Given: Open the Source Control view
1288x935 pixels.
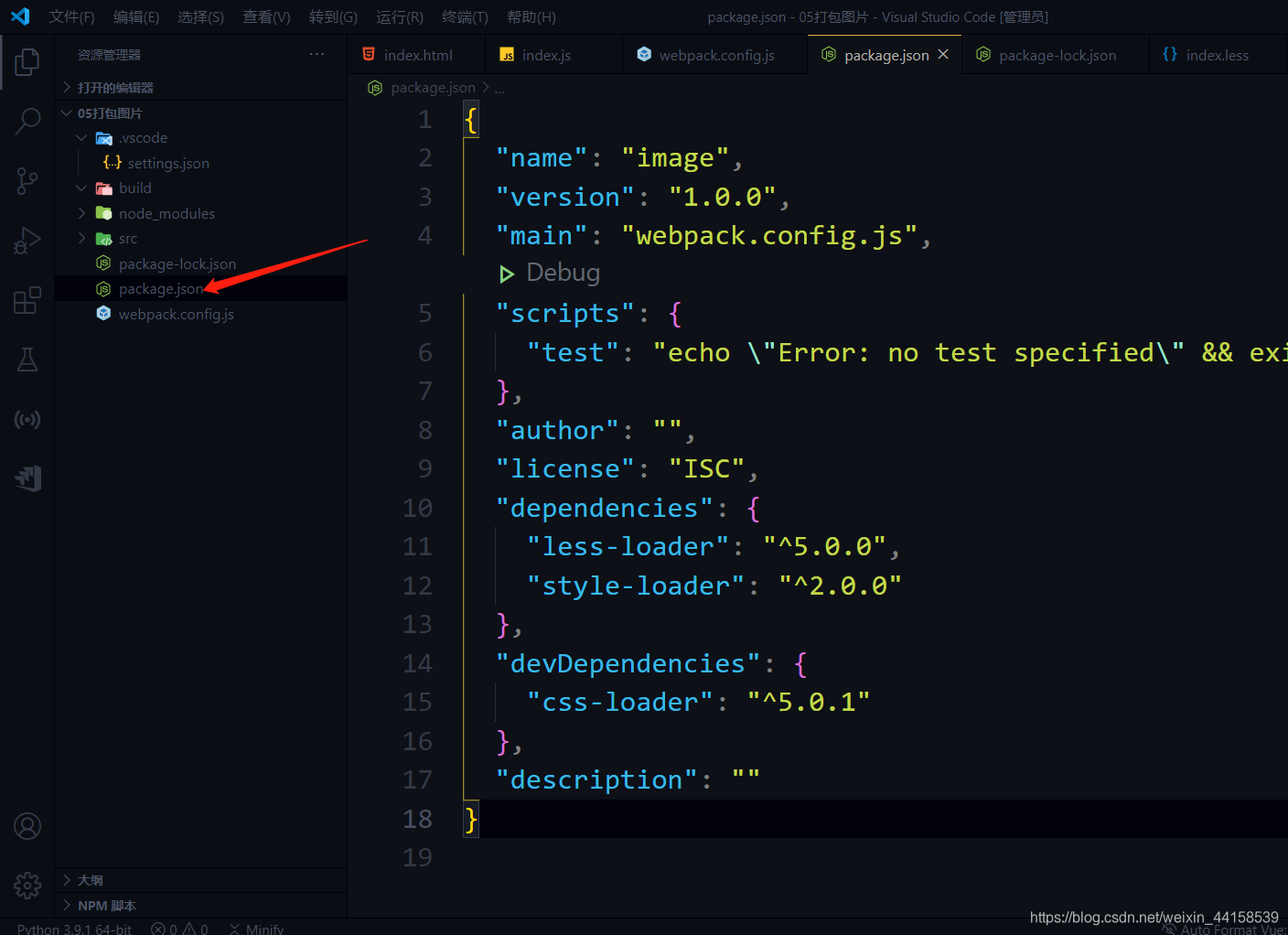Looking at the screenshot, I should coord(27,180).
